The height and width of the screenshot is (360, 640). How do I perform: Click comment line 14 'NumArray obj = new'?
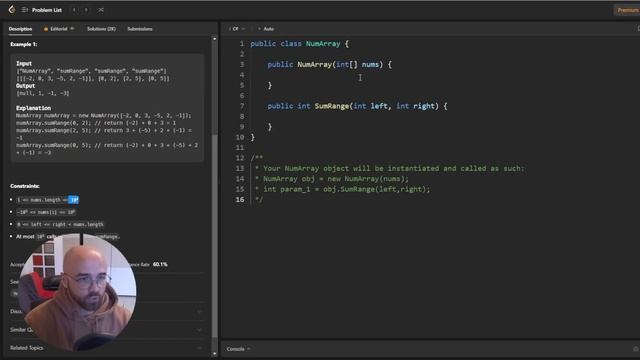click(331, 179)
